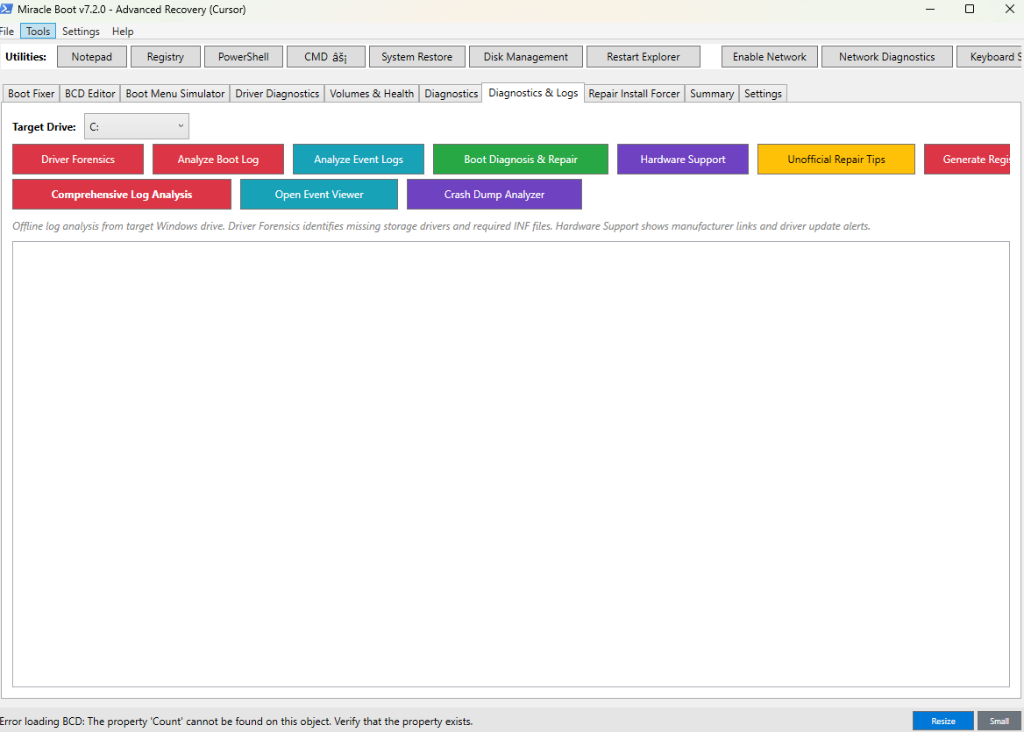Switch to the BCD Editor tab

click(x=89, y=93)
